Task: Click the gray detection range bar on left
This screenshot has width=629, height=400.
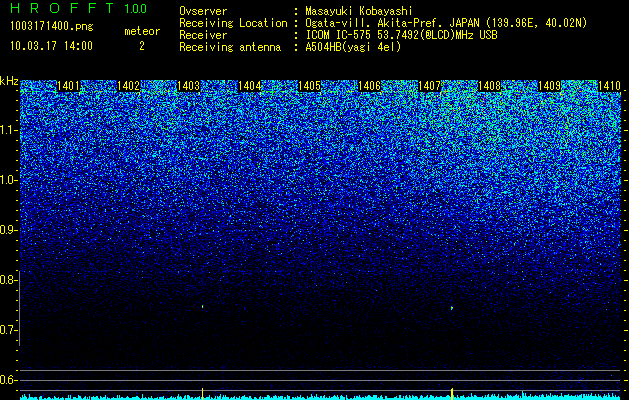Action: tap(20, 308)
